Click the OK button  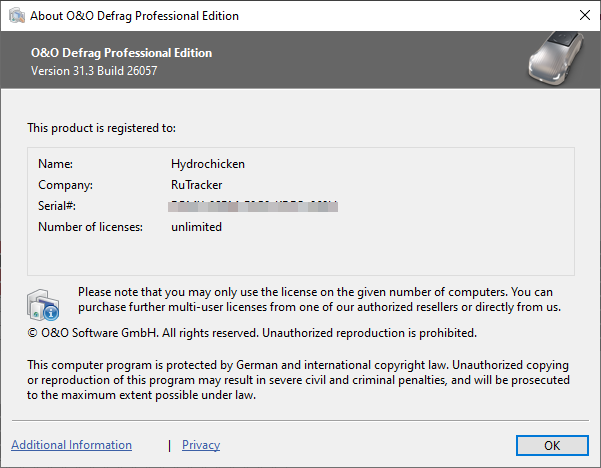pos(552,445)
